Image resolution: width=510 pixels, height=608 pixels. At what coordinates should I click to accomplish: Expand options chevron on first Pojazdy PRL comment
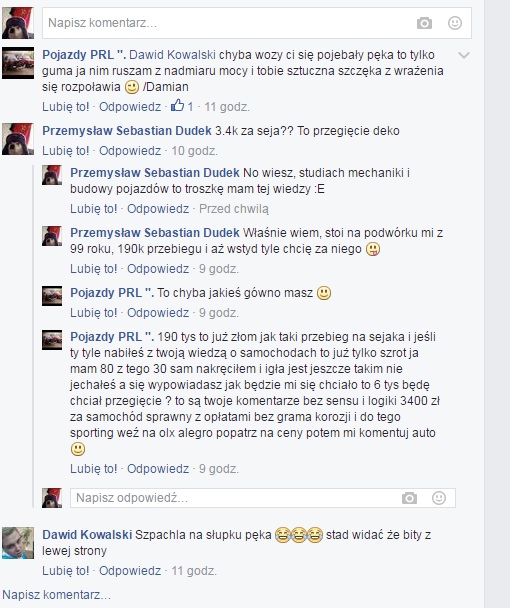[464, 55]
